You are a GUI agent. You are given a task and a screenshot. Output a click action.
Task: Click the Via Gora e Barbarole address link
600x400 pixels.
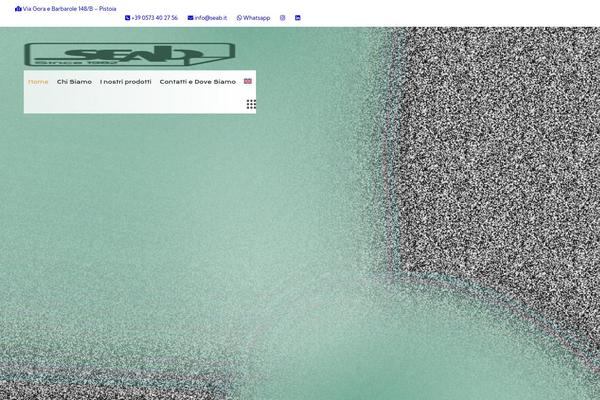[65, 9]
